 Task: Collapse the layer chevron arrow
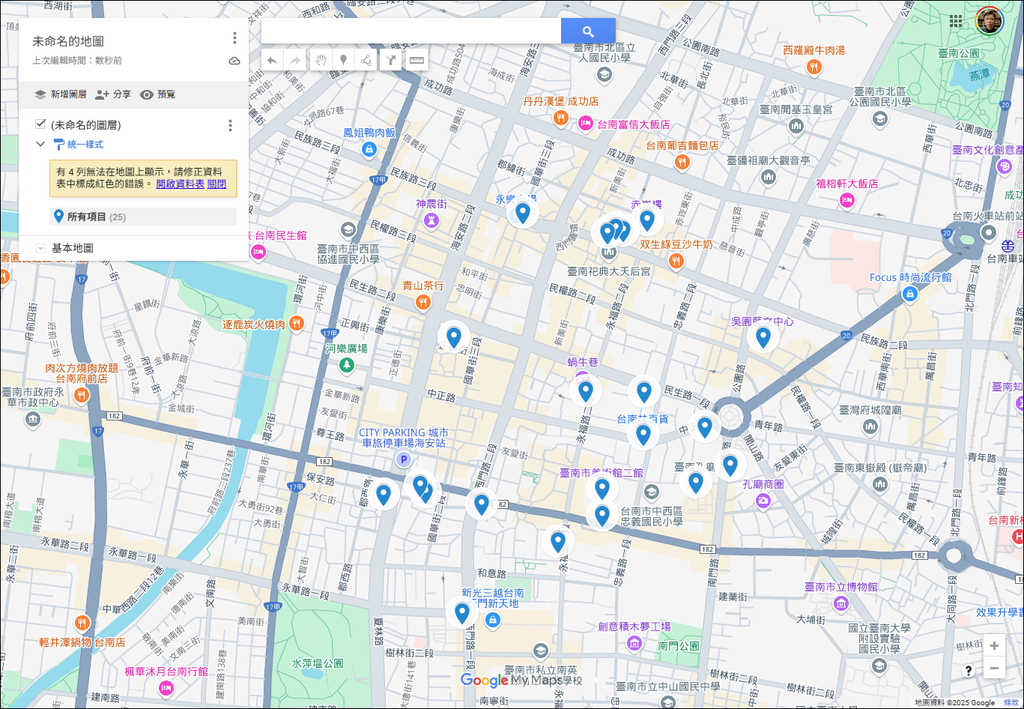[40, 144]
